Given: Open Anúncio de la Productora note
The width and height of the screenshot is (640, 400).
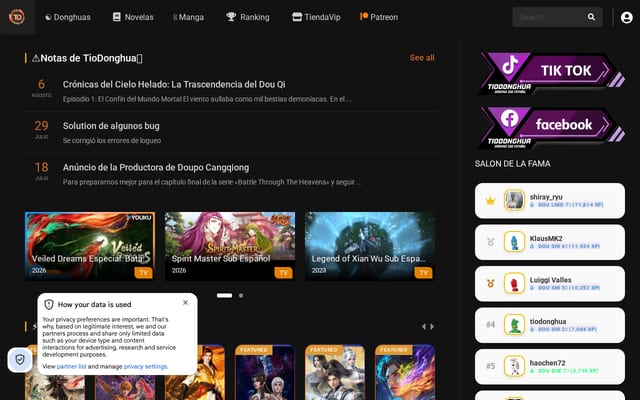Looking at the screenshot, I should point(156,167).
